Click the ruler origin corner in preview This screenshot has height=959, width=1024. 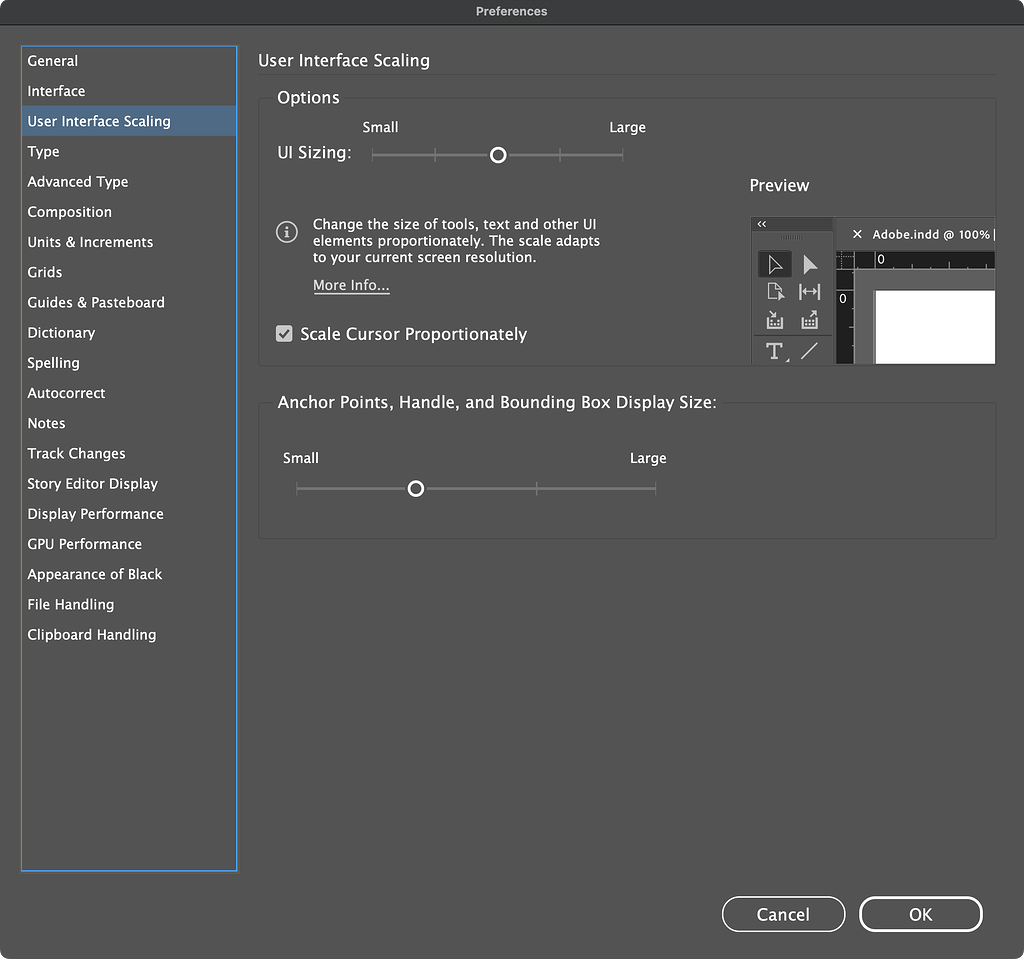point(845,260)
